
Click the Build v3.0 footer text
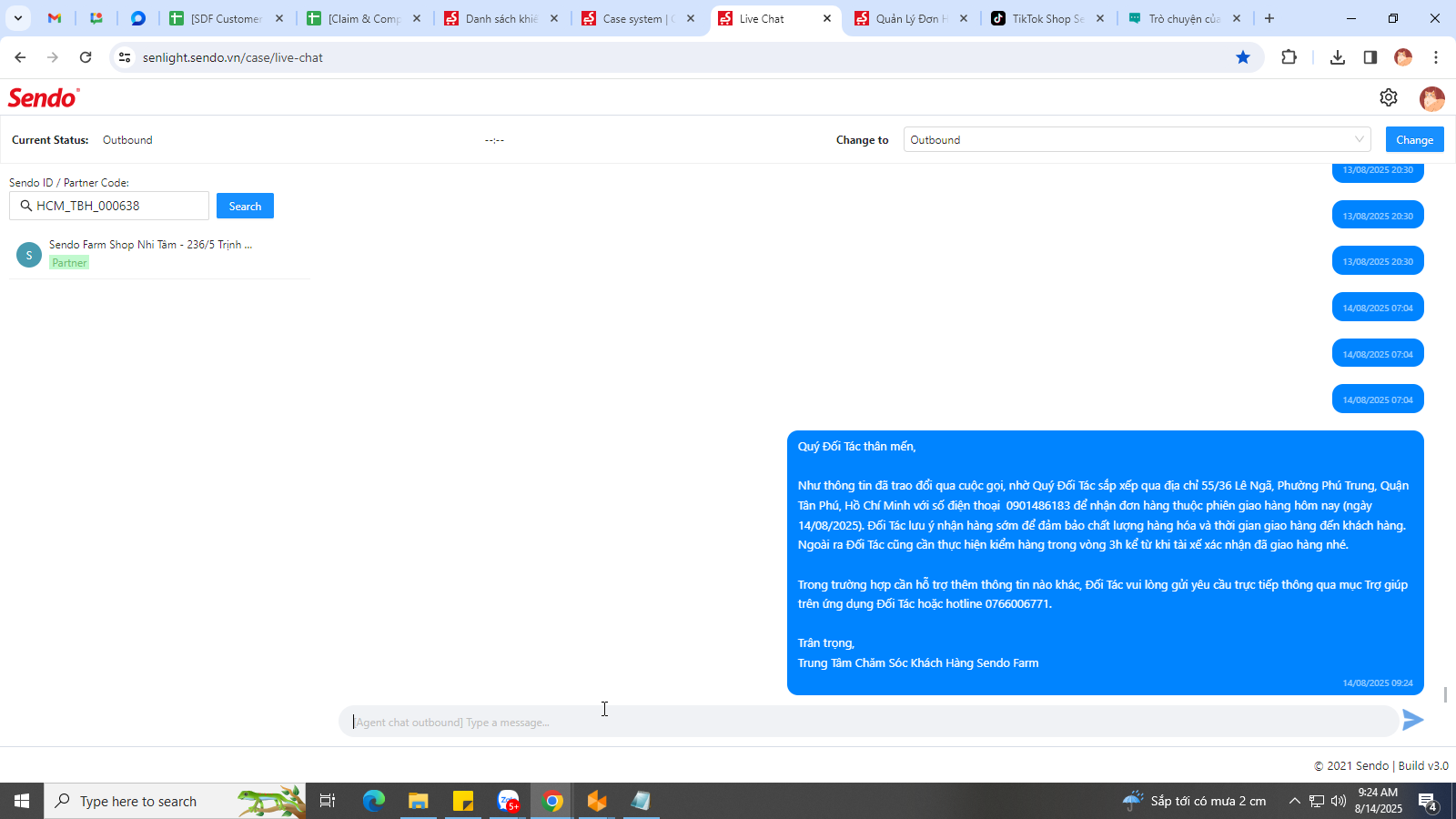click(1423, 765)
